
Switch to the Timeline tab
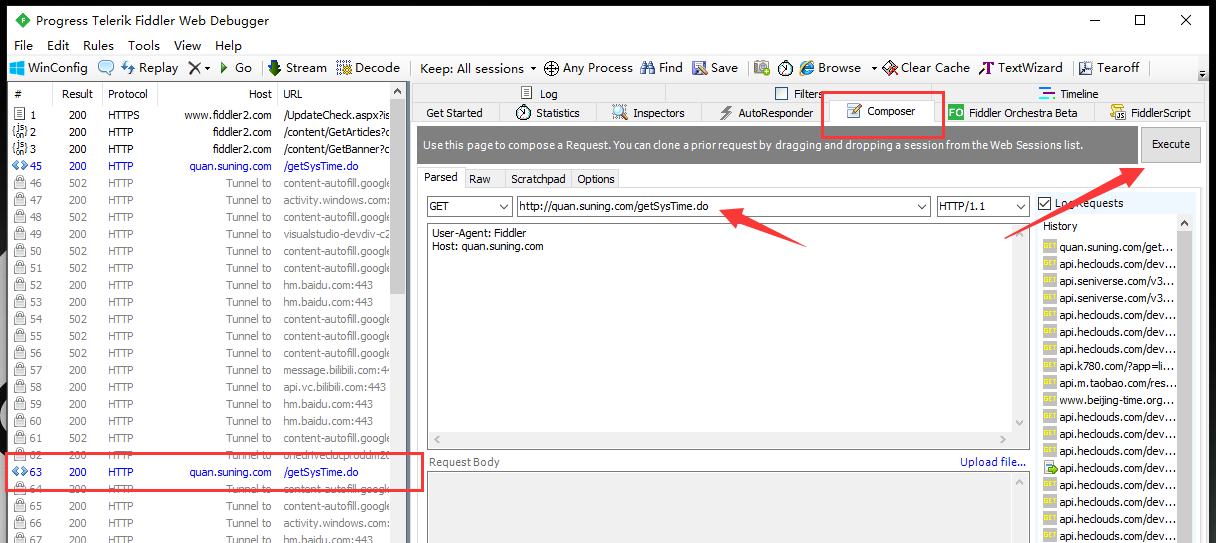(1069, 94)
